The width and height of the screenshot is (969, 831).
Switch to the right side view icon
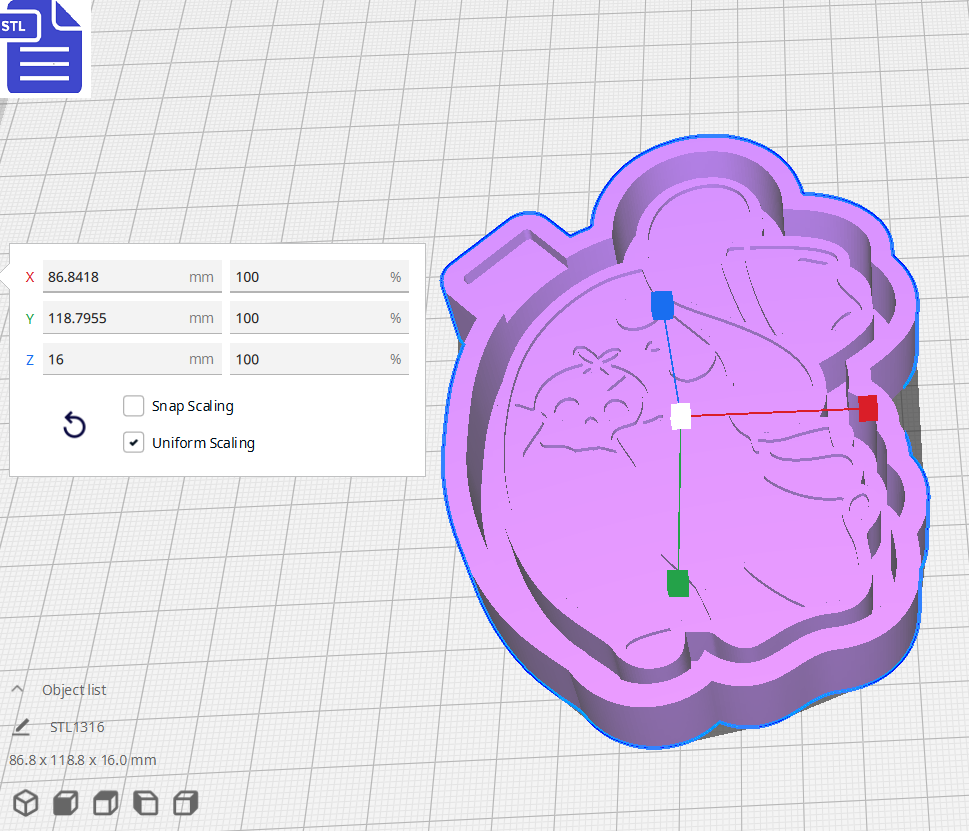tap(185, 803)
